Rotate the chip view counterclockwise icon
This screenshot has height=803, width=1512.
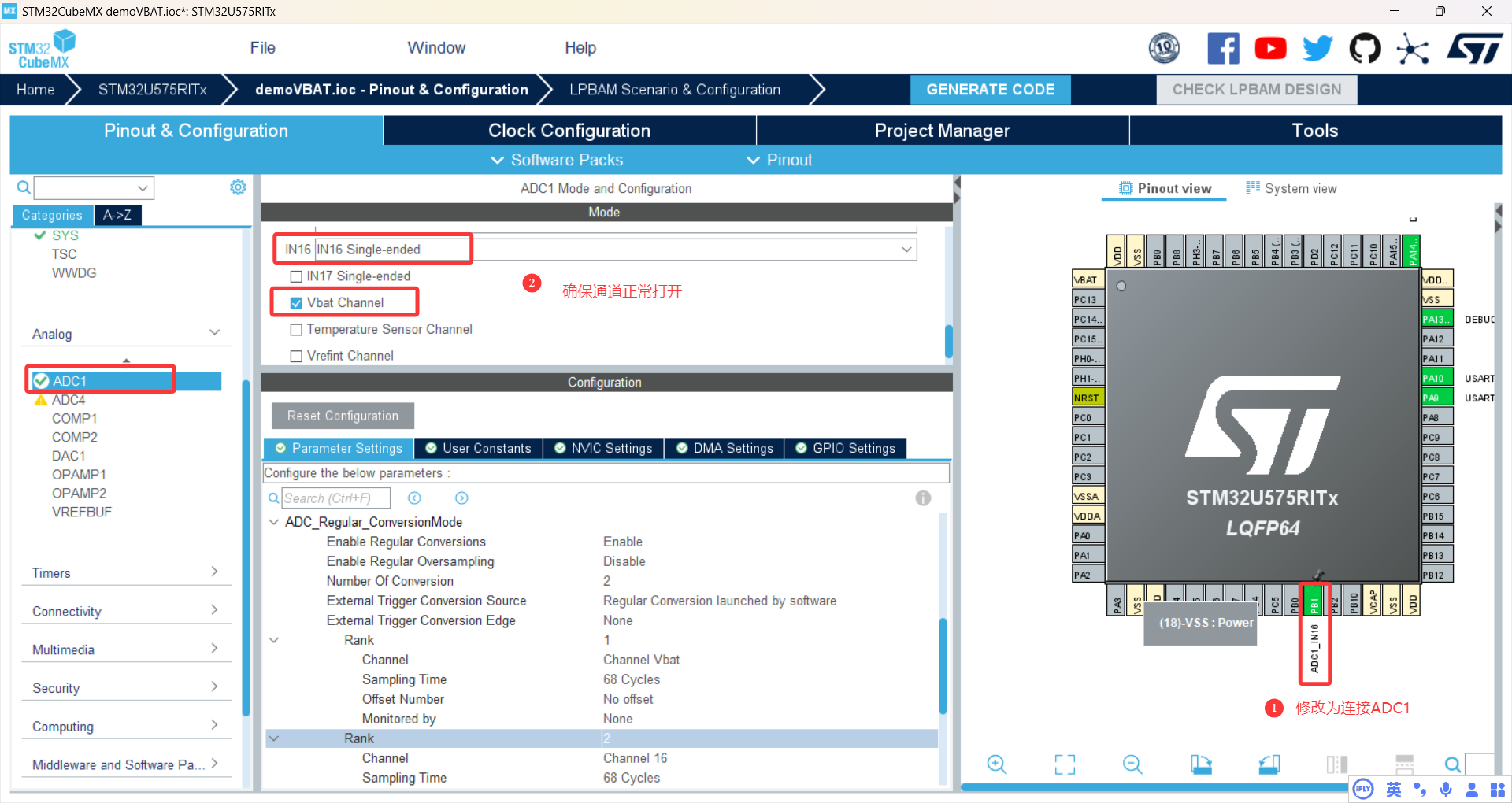pyautogui.click(x=1269, y=764)
